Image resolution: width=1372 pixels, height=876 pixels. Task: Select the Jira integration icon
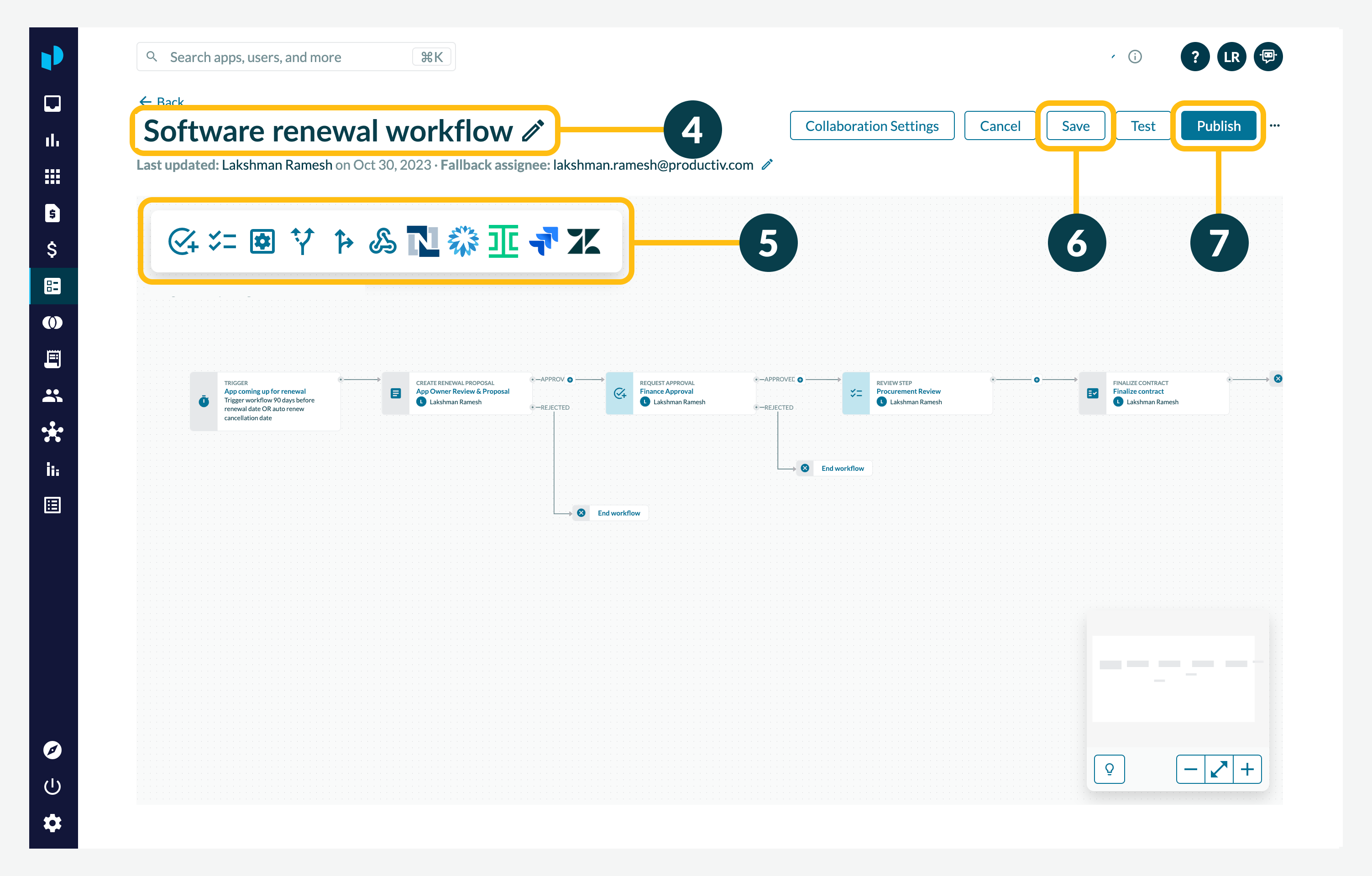tap(543, 241)
